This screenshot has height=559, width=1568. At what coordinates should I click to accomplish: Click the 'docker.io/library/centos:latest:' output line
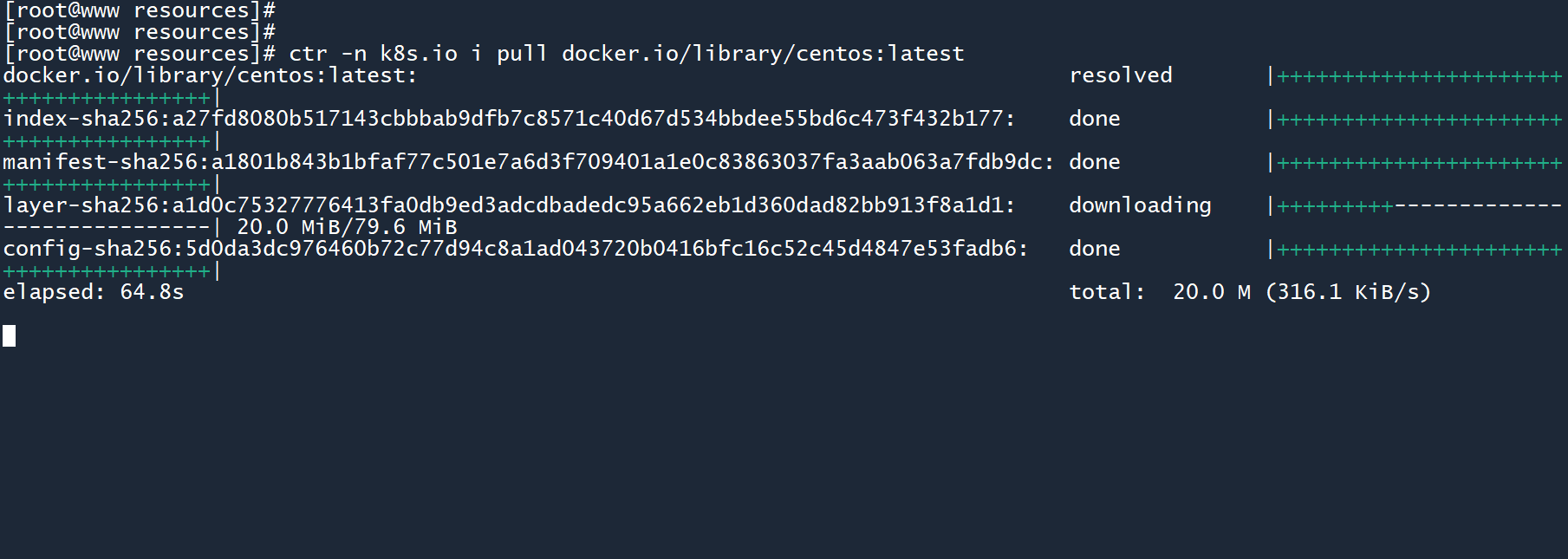(x=210, y=75)
